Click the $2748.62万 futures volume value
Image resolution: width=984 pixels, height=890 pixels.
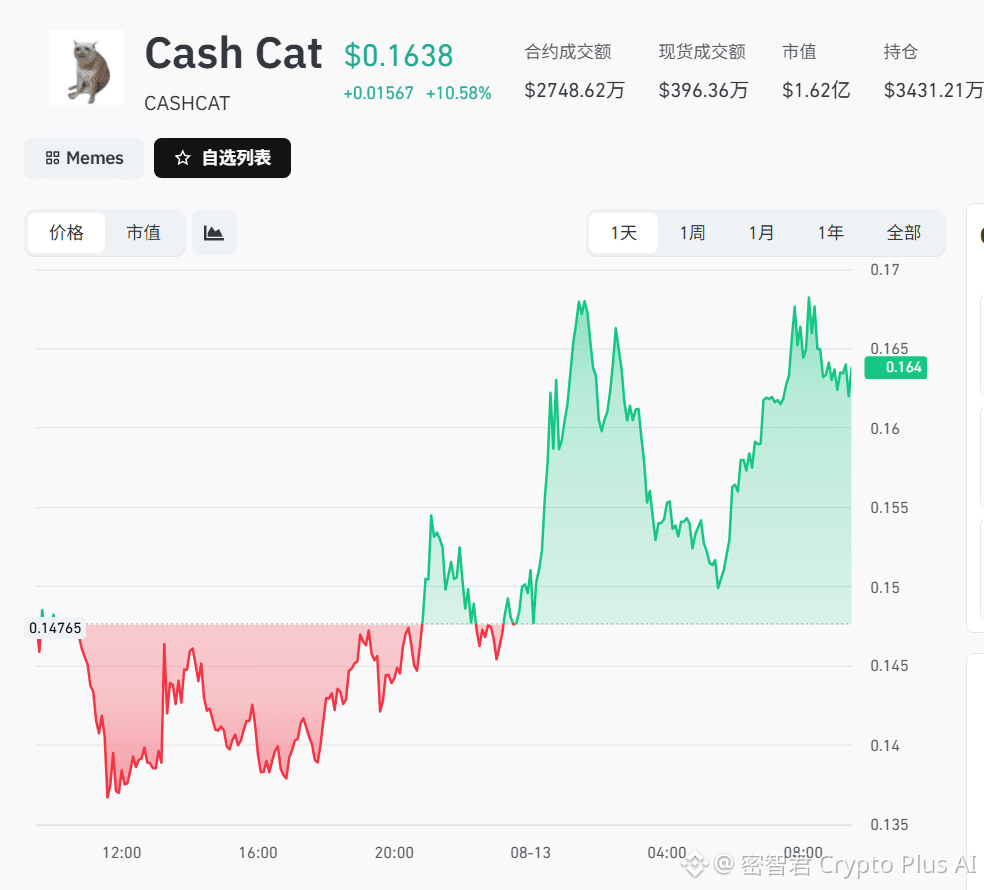click(575, 90)
